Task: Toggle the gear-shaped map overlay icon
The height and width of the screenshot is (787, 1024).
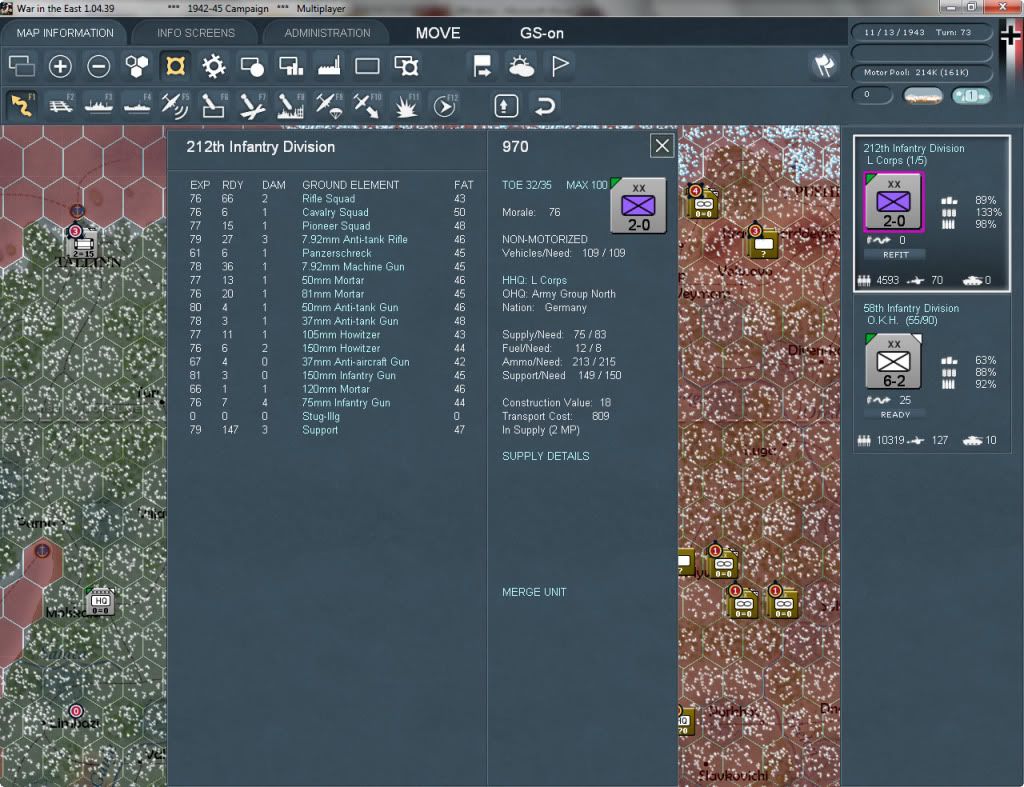Action: pyautogui.click(x=214, y=66)
